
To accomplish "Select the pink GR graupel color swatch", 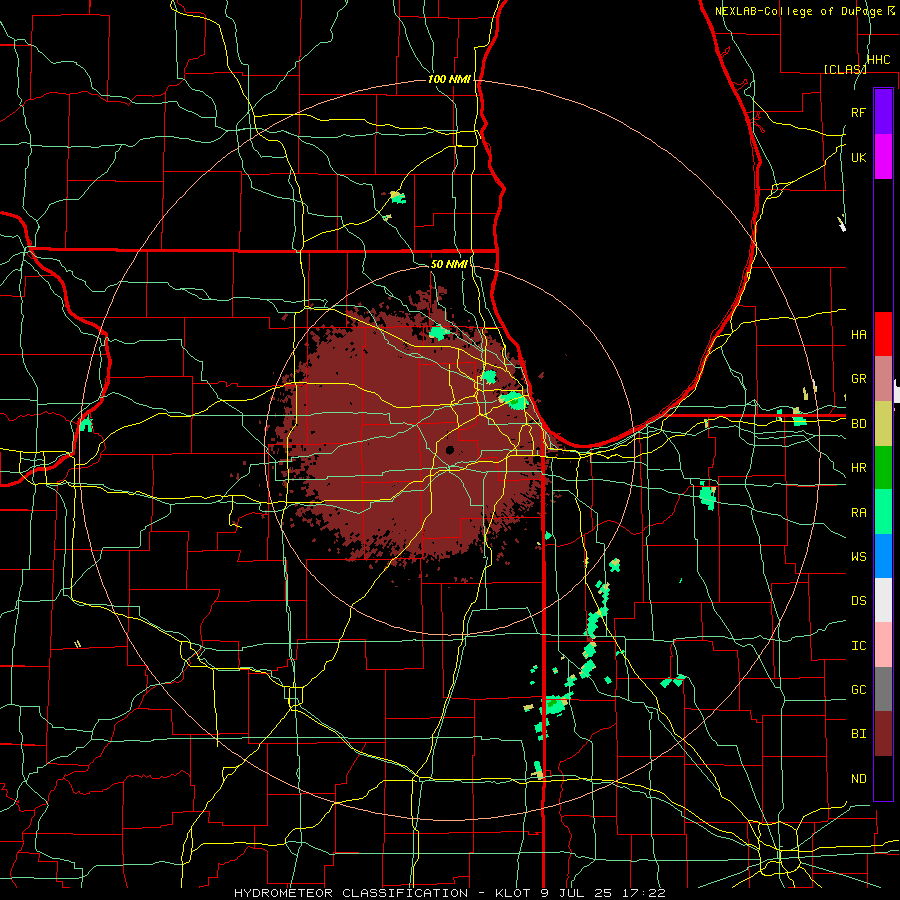I will tap(883, 379).
